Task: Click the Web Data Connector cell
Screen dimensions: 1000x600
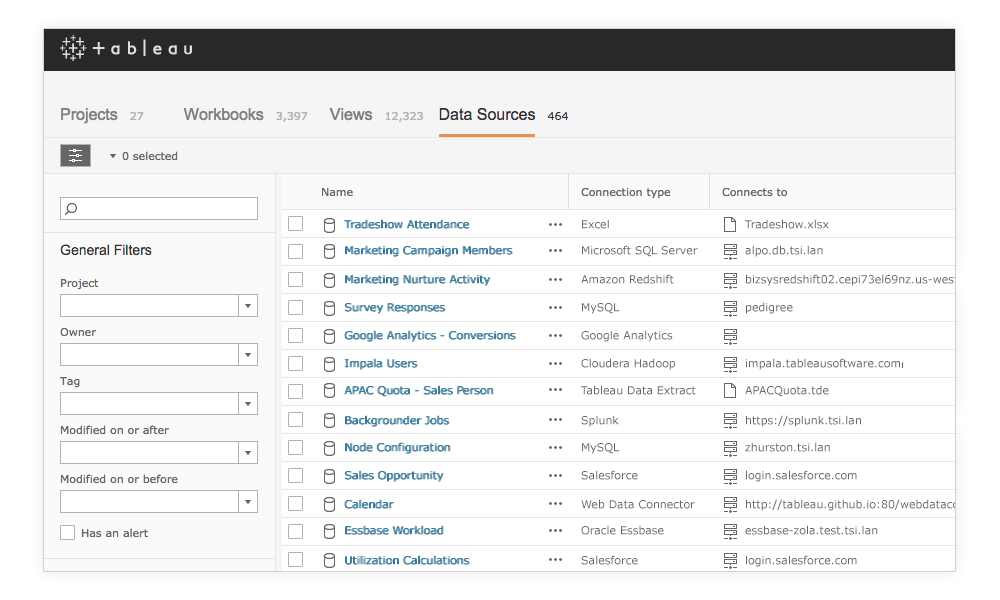Action: (637, 504)
